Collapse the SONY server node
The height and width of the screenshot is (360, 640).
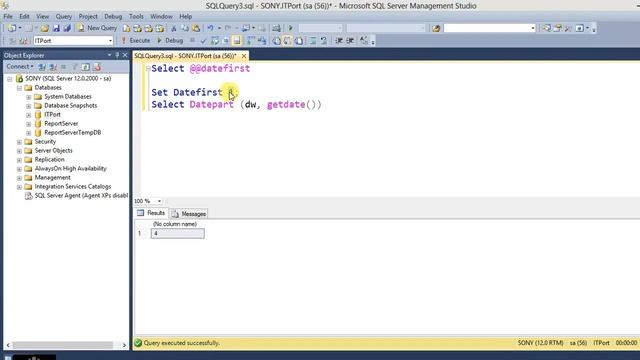10,79
